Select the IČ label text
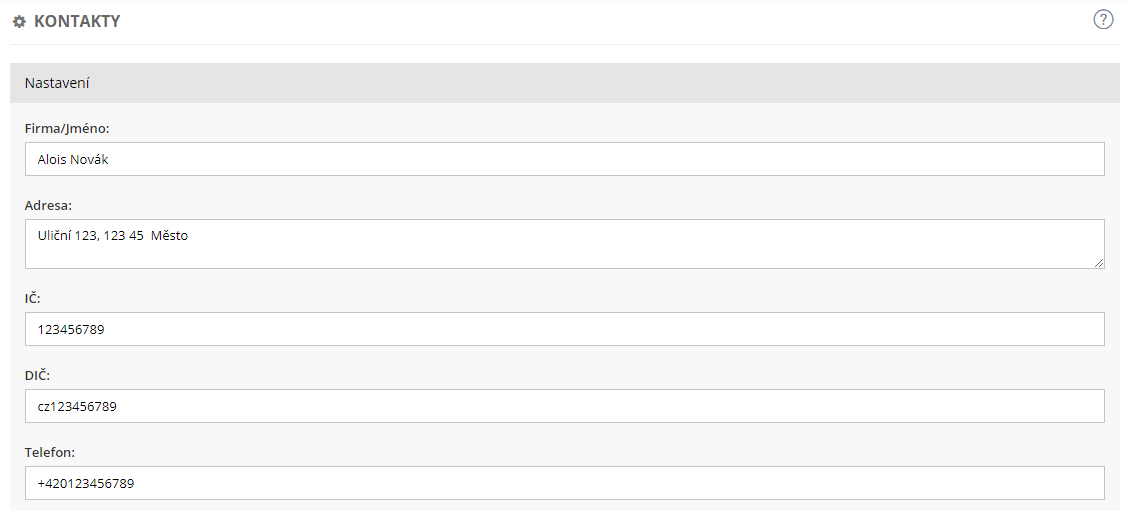Viewport: 1131px width, 511px height. point(33,298)
